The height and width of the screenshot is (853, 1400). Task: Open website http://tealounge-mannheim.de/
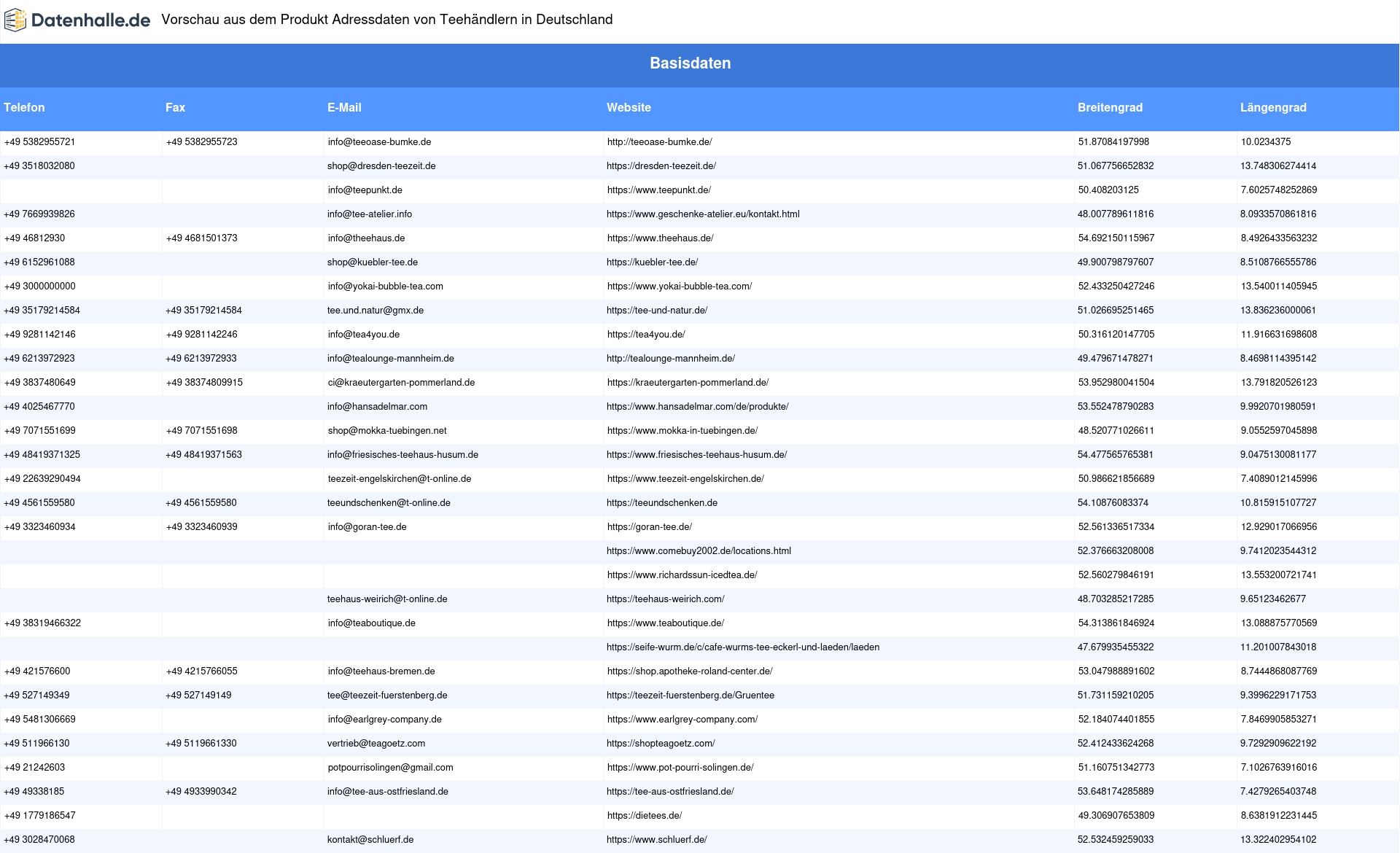coord(671,359)
